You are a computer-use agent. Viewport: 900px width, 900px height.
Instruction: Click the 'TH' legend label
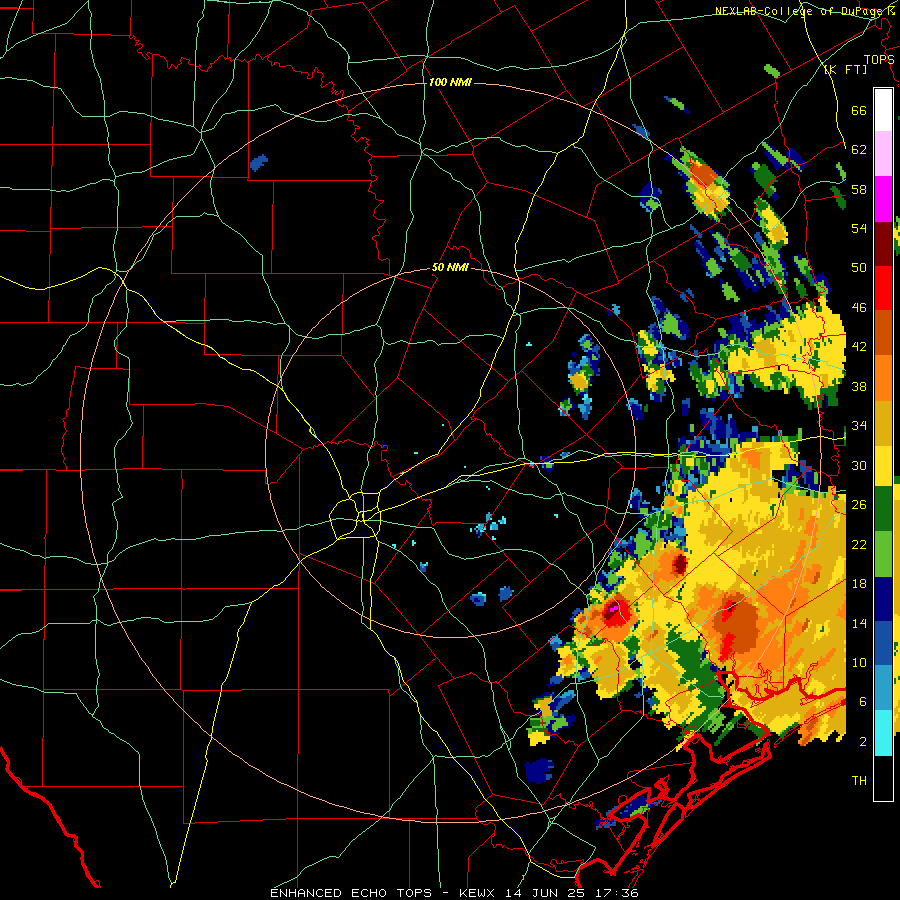click(x=859, y=781)
